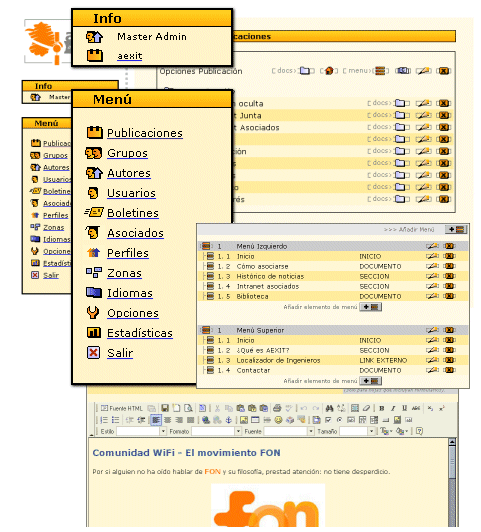
Task: Open Estadísticas in the large Menú
Action: [x=140, y=333]
